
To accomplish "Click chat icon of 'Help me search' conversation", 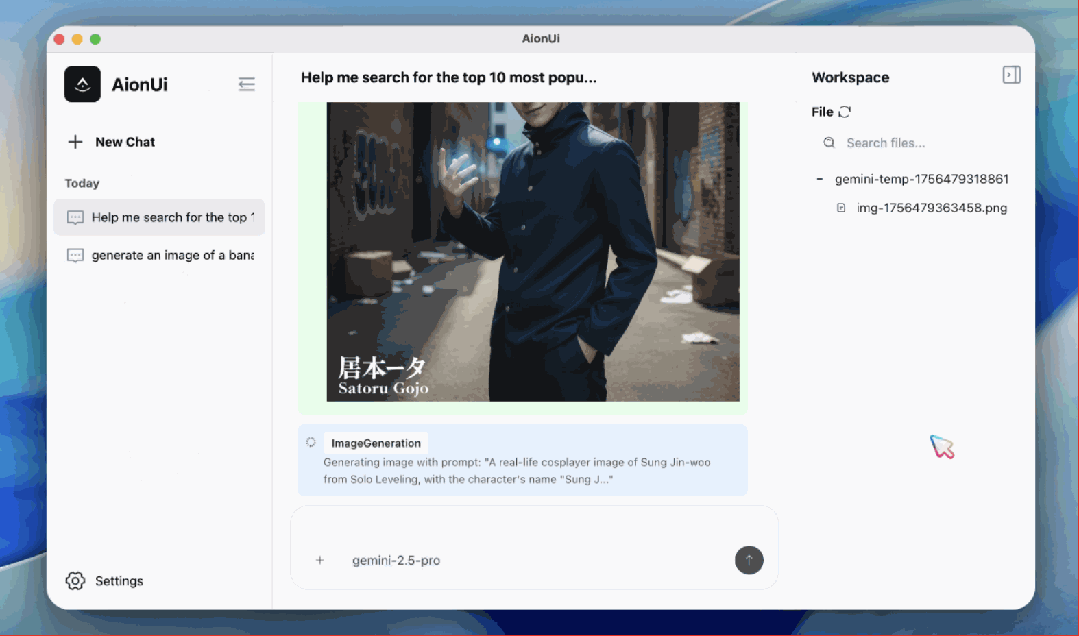I will [75, 218].
